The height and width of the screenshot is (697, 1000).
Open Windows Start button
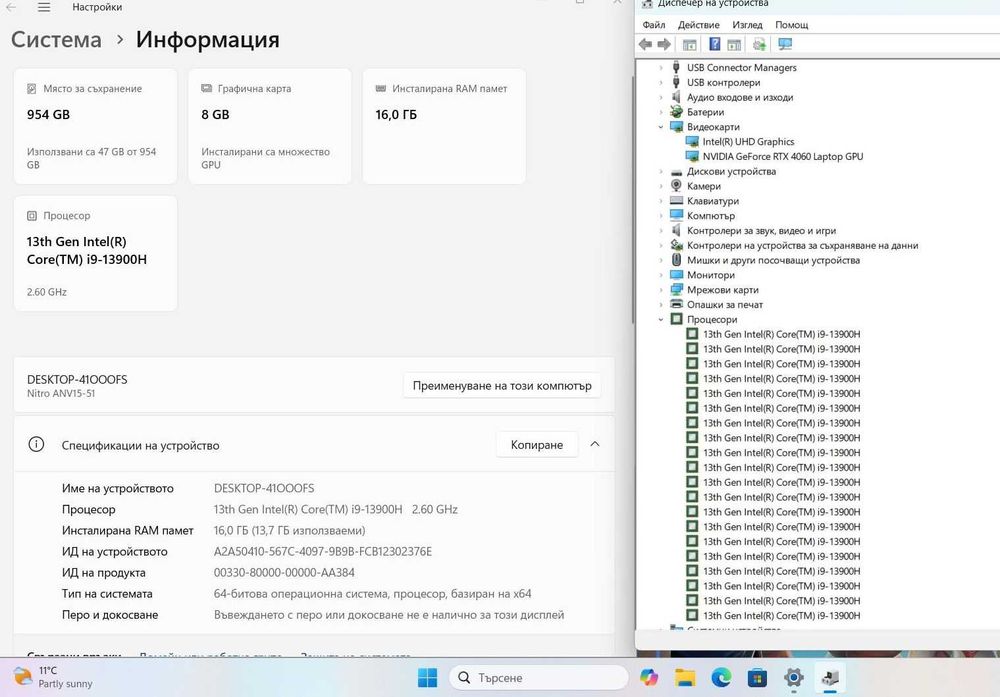(x=427, y=677)
